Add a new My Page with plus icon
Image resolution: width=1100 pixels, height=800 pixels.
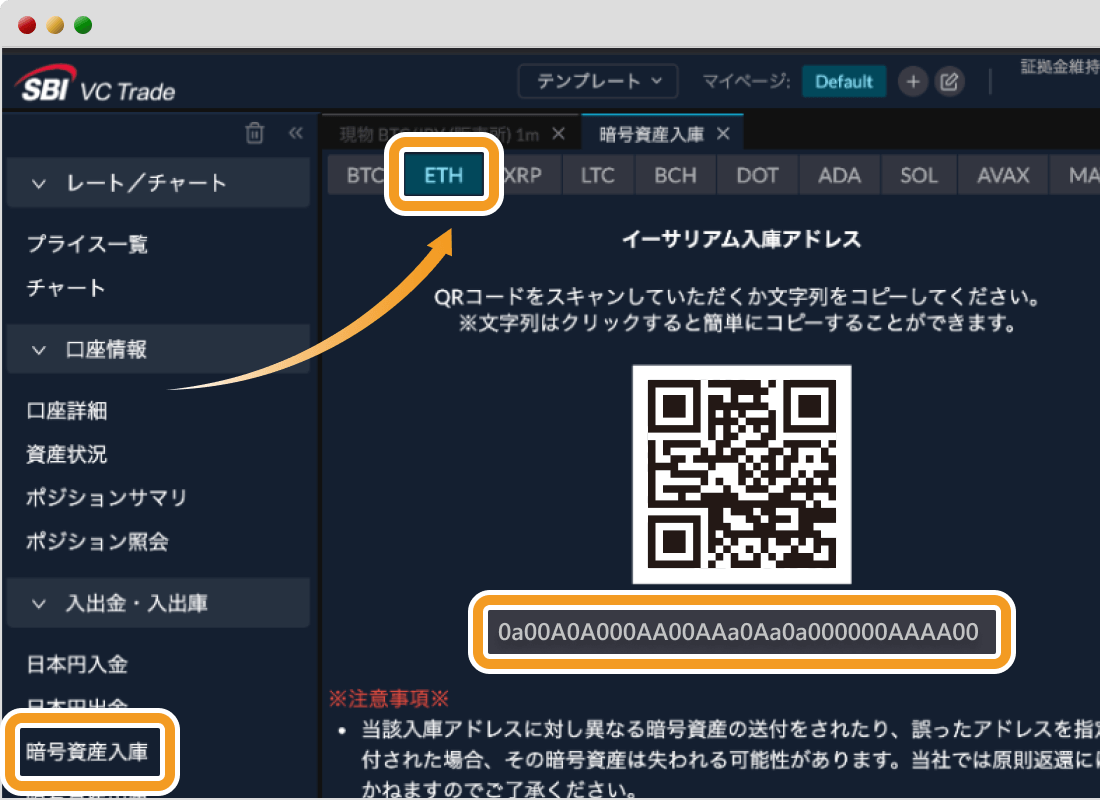coord(913,82)
